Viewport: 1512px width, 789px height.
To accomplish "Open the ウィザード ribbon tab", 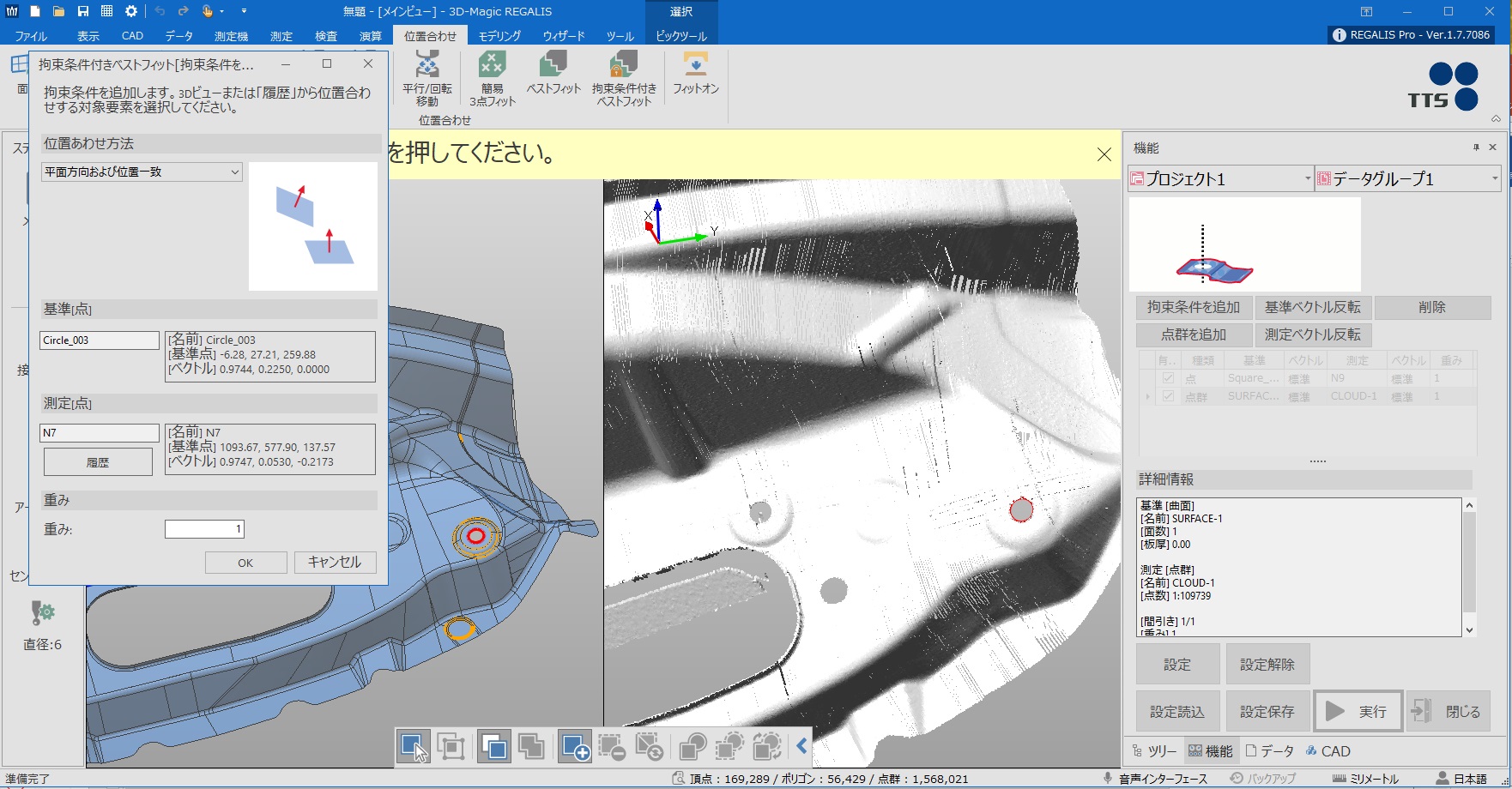I will 564,36.
